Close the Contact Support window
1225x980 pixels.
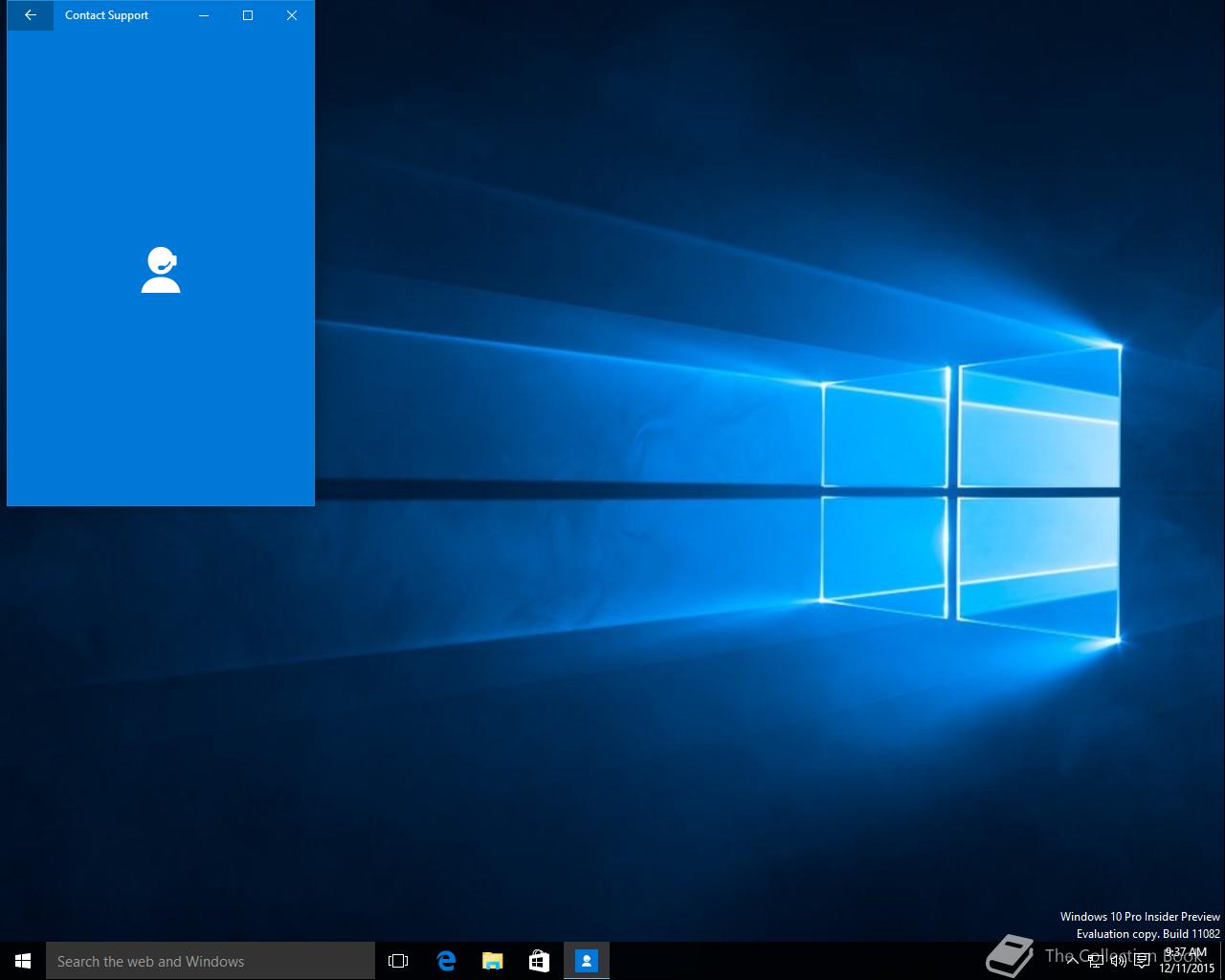(x=292, y=15)
